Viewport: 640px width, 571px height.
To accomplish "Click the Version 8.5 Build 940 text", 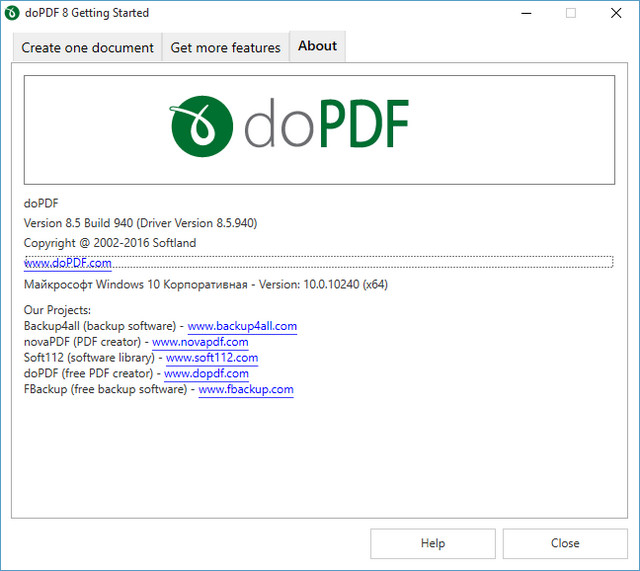I will coord(147,223).
